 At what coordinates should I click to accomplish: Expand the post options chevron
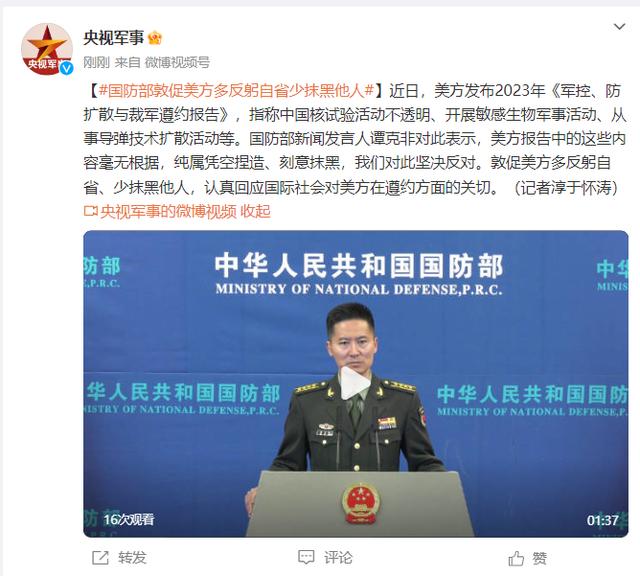pos(620,27)
